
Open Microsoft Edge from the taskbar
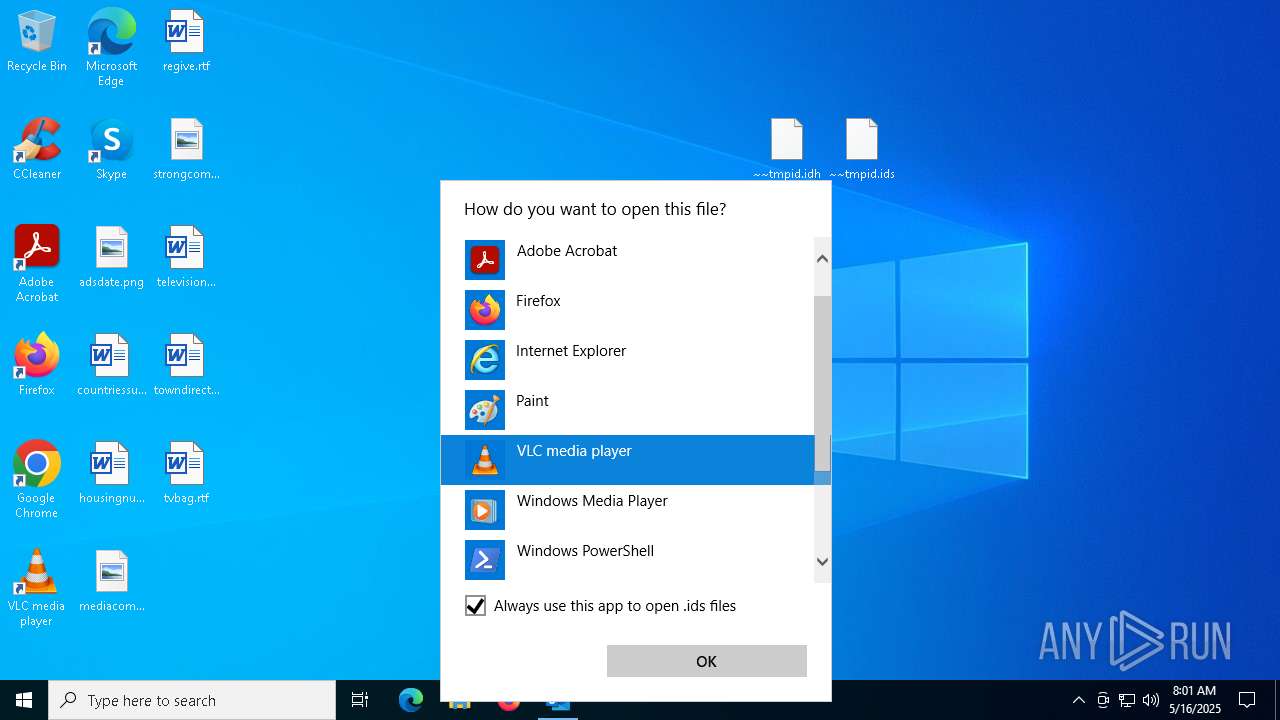pyautogui.click(x=411, y=700)
